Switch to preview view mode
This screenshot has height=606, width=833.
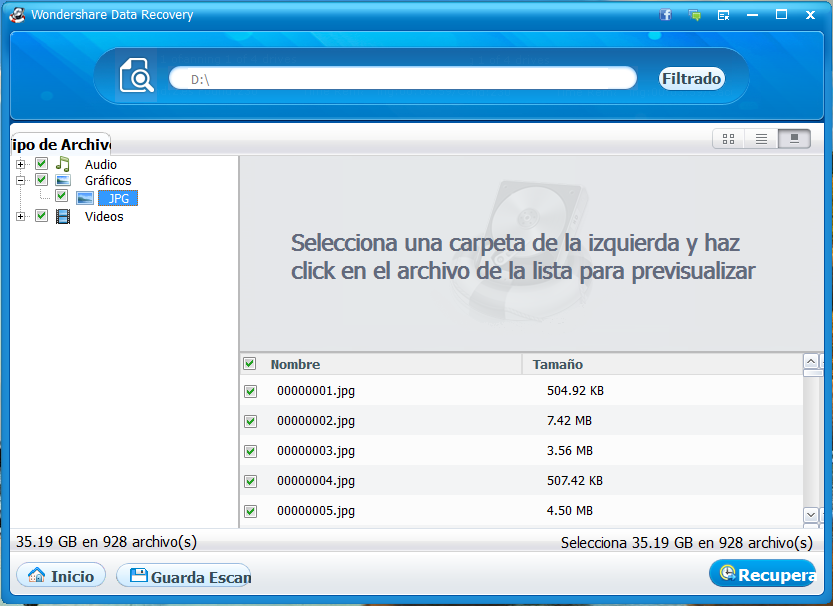(794, 139)
